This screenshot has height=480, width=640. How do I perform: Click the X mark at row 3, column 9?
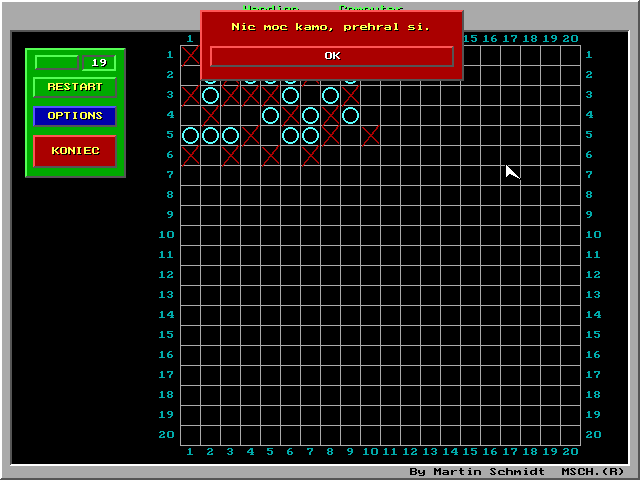tap(350, 96)
